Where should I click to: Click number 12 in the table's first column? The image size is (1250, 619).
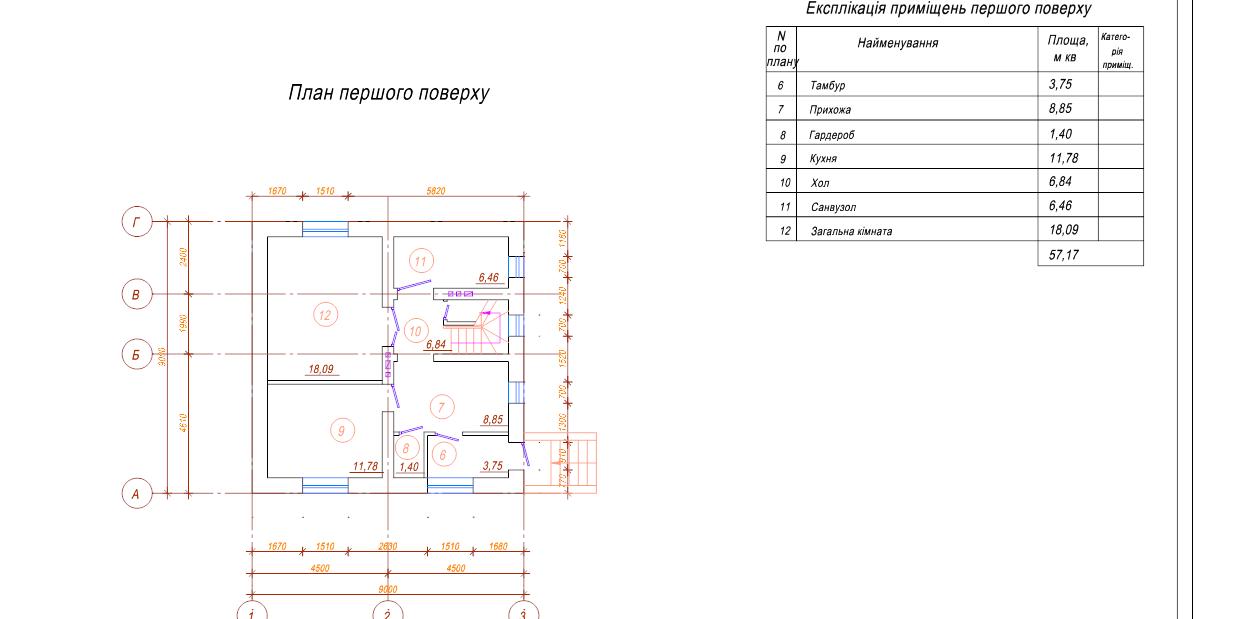(x=785, y=232)
